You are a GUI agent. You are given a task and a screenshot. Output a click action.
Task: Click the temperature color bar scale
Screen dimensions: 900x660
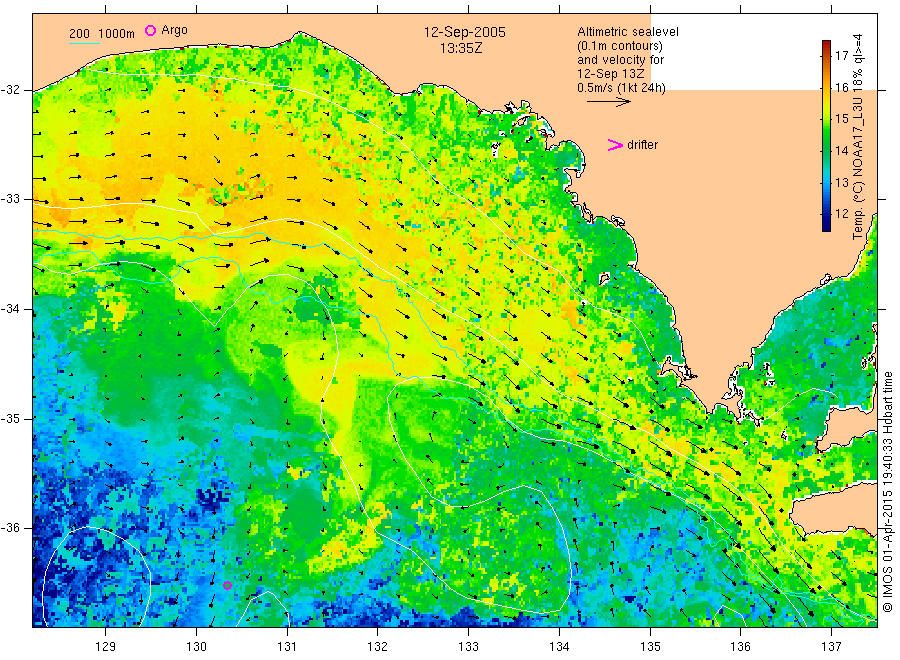(x=826, y=136)
